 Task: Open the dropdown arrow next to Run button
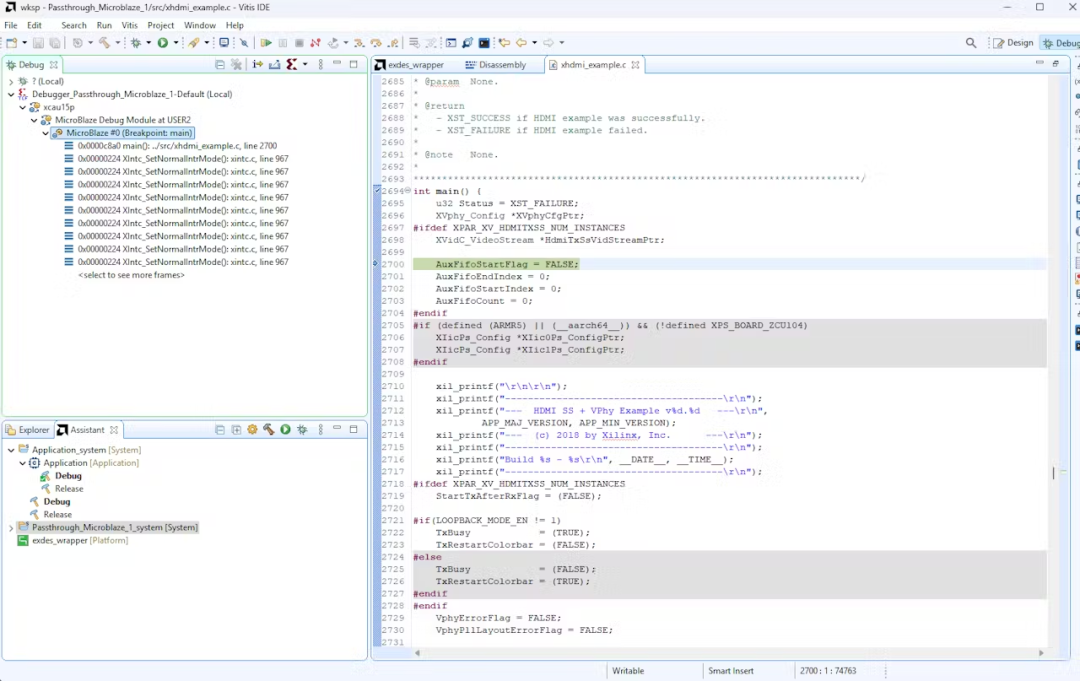coord(176,43)
